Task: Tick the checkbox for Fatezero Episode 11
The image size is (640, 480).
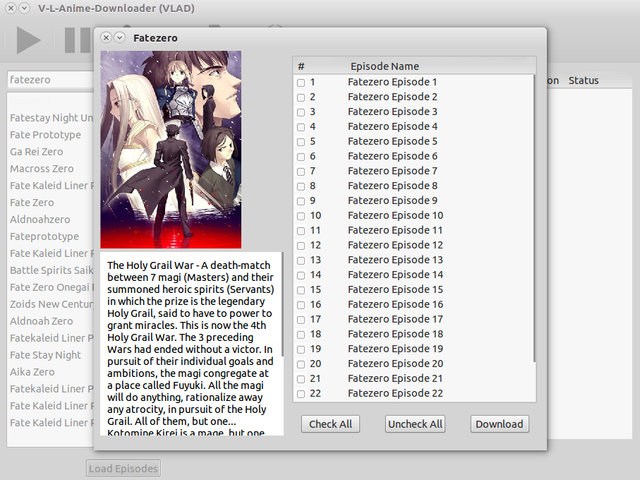Action: 301,231
